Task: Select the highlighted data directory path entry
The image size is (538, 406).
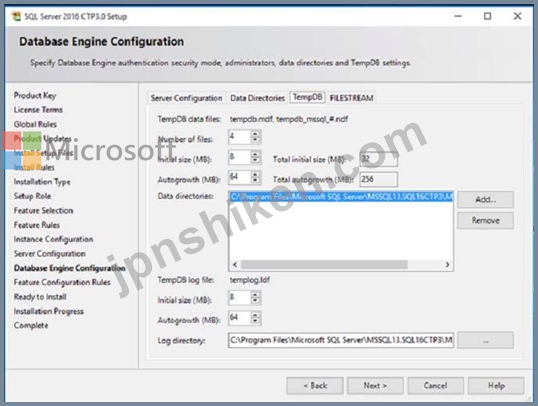Action: (341, 197)
